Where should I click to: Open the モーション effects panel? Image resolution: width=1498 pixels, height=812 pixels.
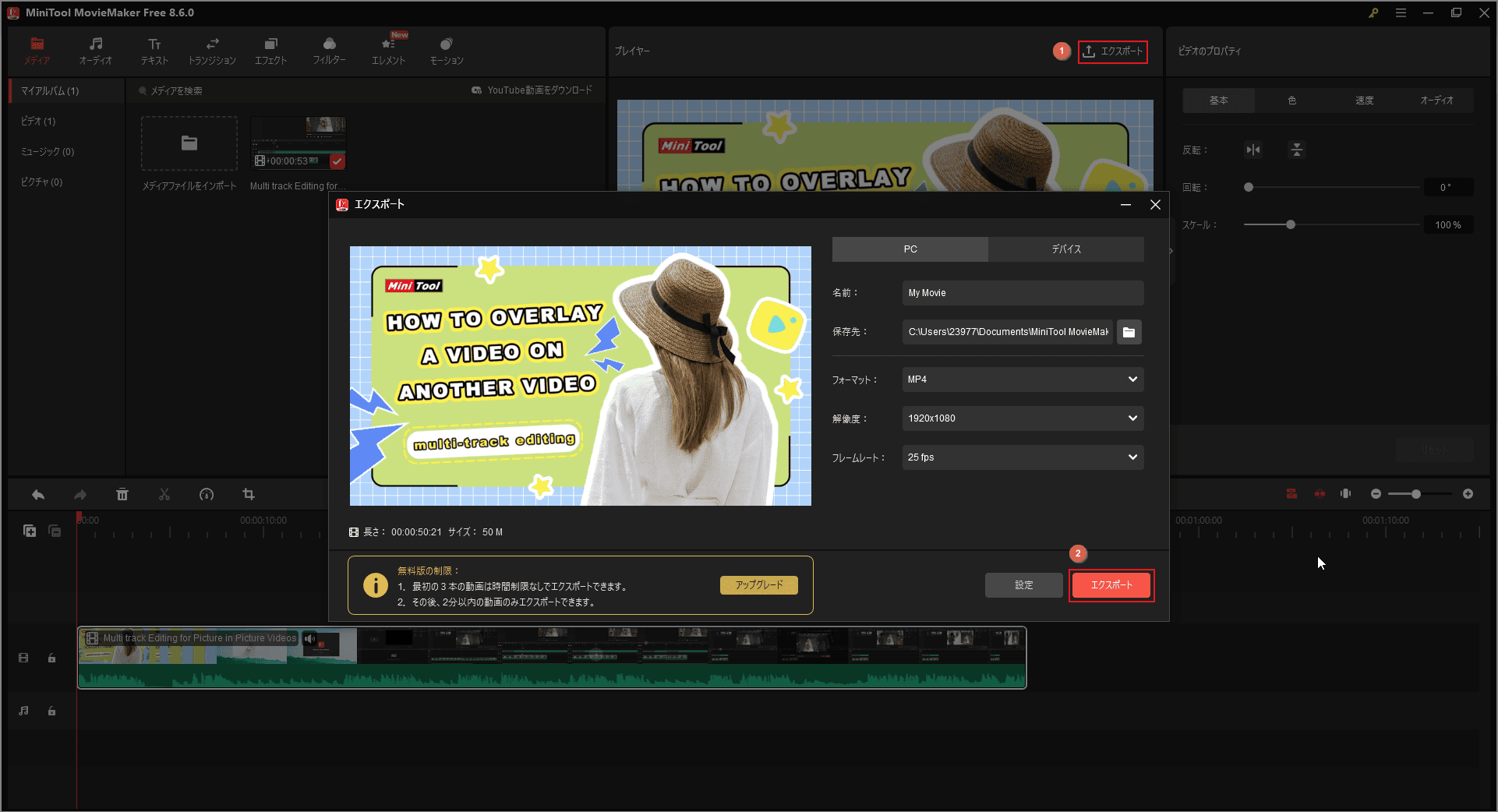click(445, 50)
